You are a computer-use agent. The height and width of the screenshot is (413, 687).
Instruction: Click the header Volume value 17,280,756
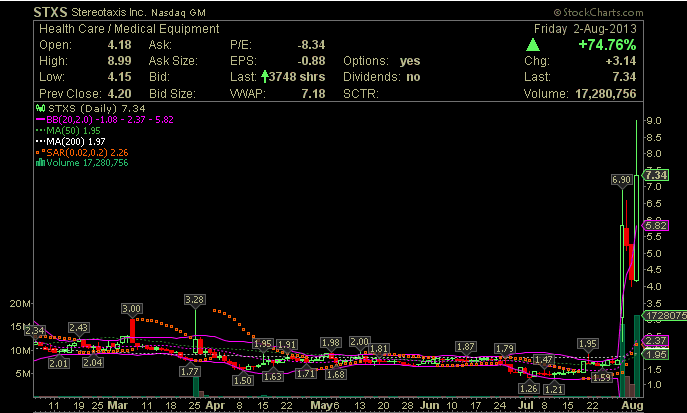(606, 93)
